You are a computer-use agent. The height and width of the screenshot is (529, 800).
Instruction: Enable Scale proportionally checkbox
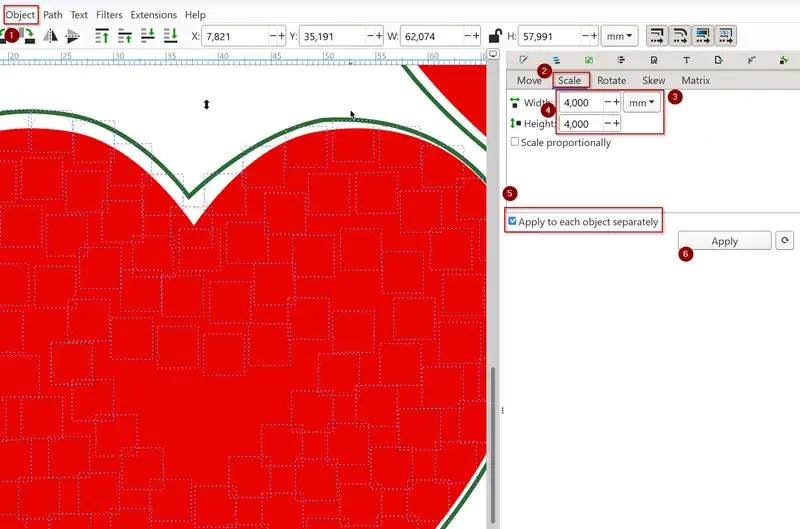click(515, 142)
